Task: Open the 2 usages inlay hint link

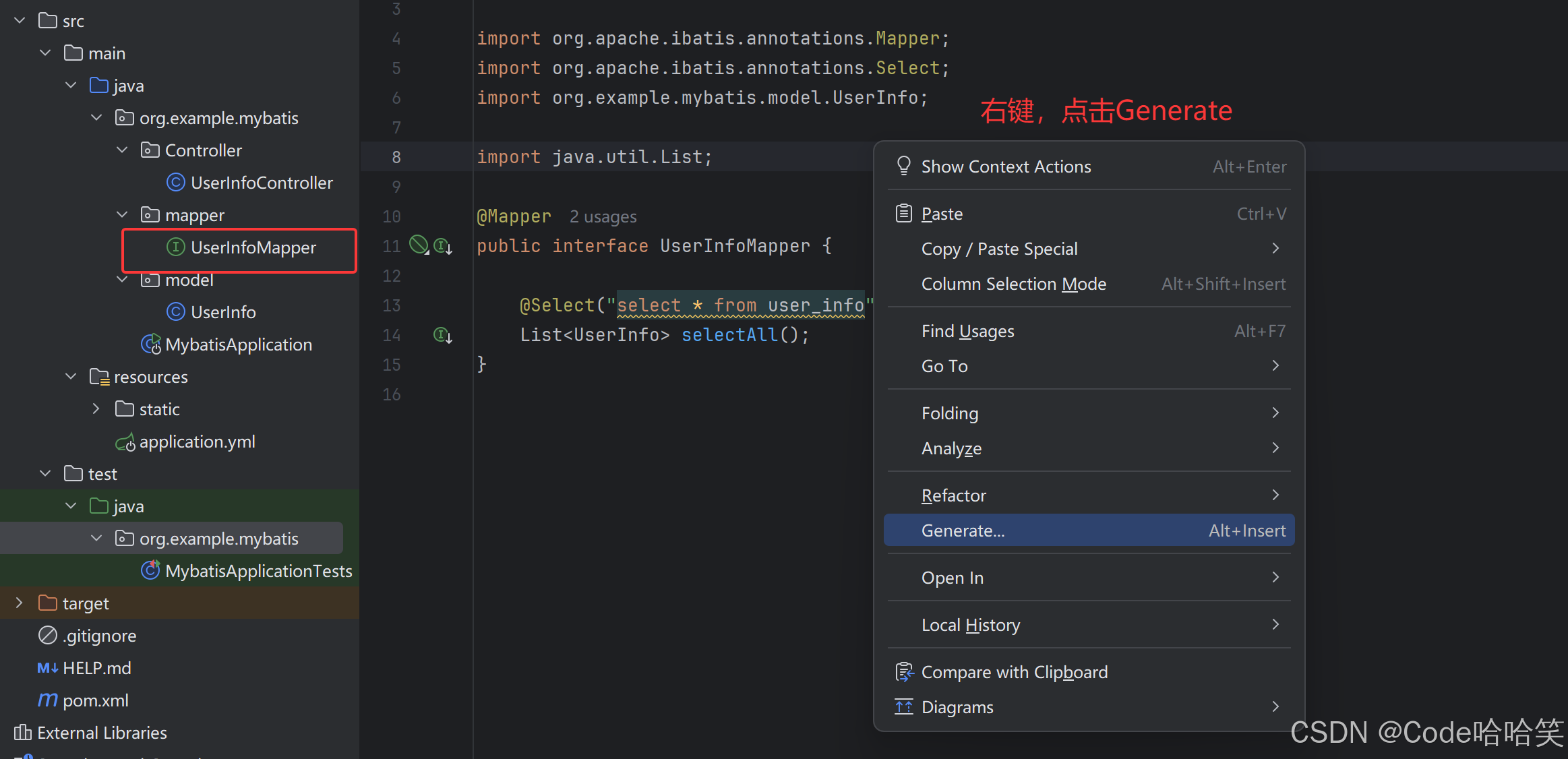Action: tap(603, 216)
